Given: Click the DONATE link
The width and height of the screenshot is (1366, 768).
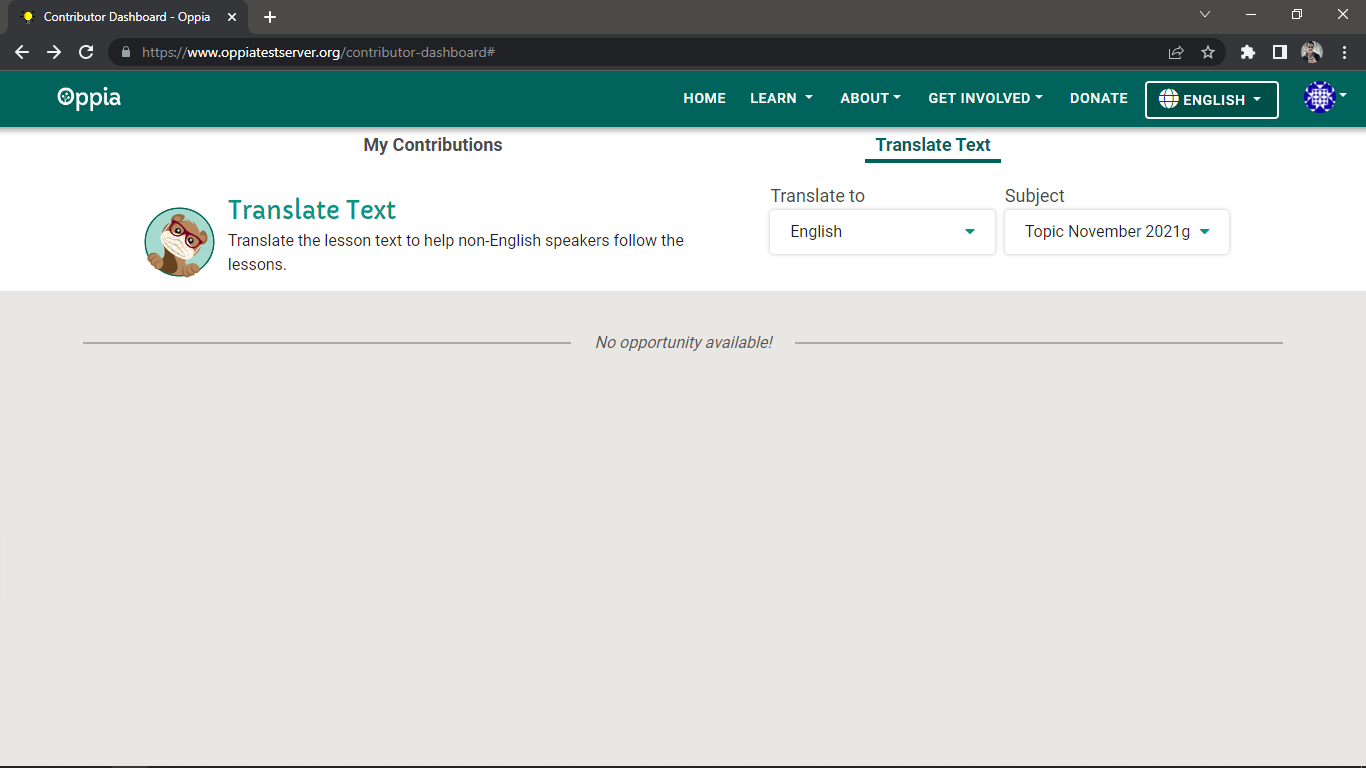Looking at the screenshot, I should click(1098, 98).
